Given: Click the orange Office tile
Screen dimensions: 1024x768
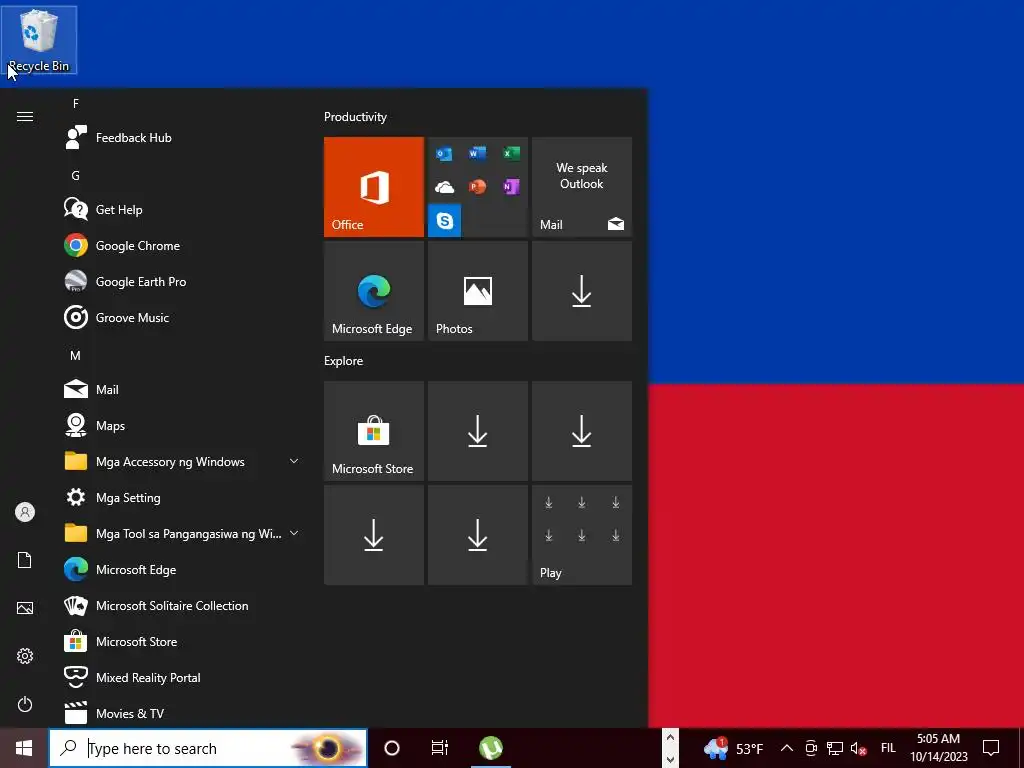Looking at the screenshot, I should pos(374,187).
